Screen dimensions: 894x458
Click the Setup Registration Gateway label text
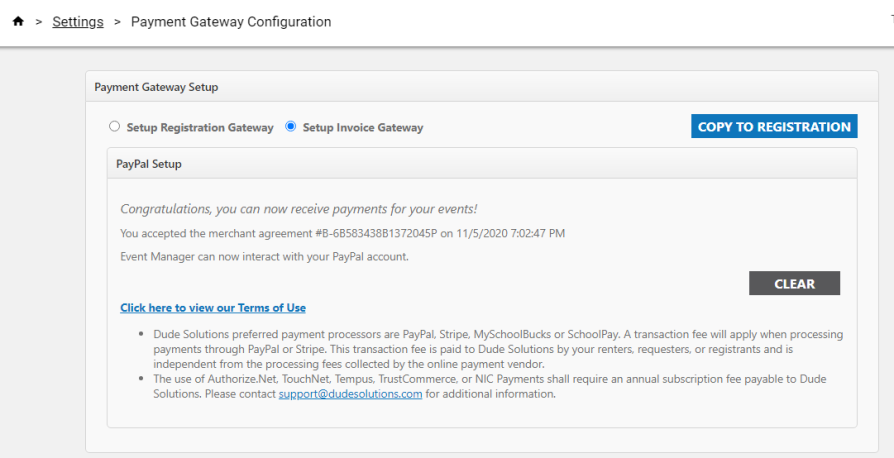200,128
